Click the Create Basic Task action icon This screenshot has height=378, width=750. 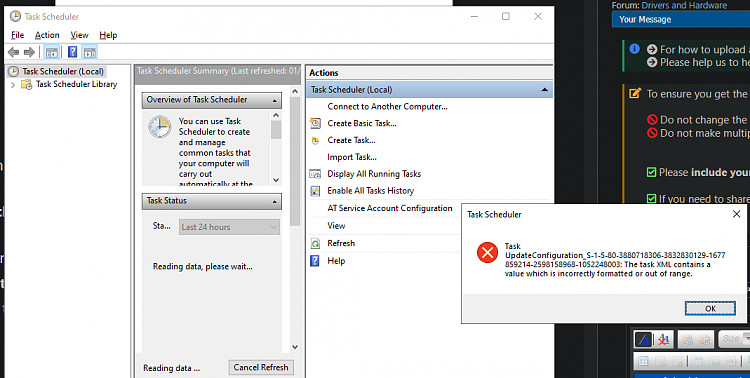315,123
